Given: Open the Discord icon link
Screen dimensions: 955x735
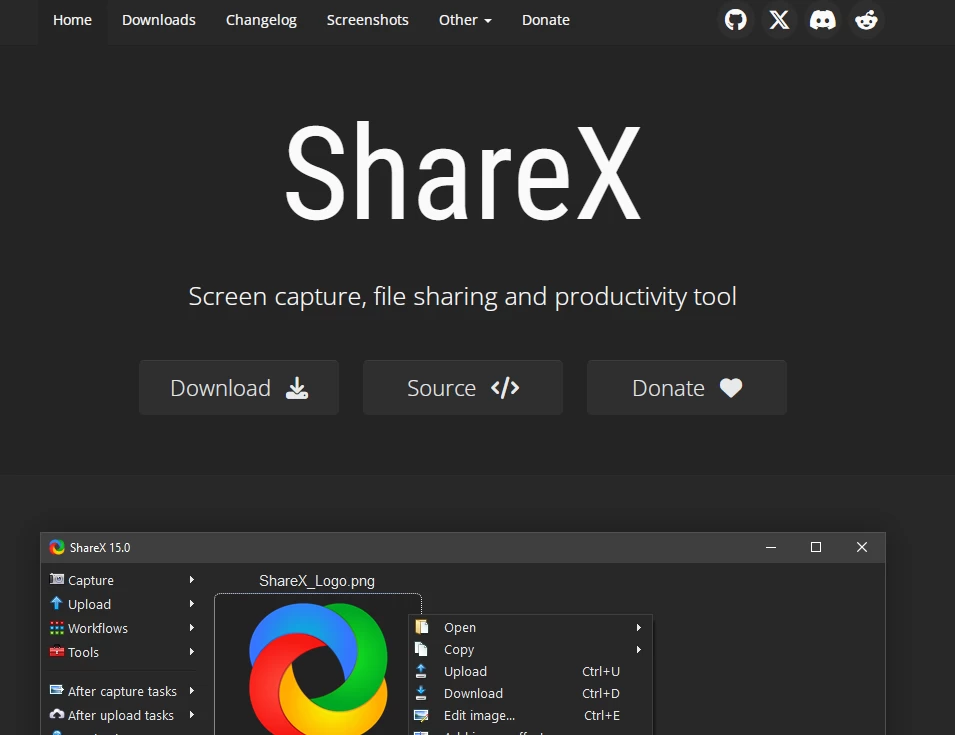Looking at the screenshot, I should (x=822, y=20).
